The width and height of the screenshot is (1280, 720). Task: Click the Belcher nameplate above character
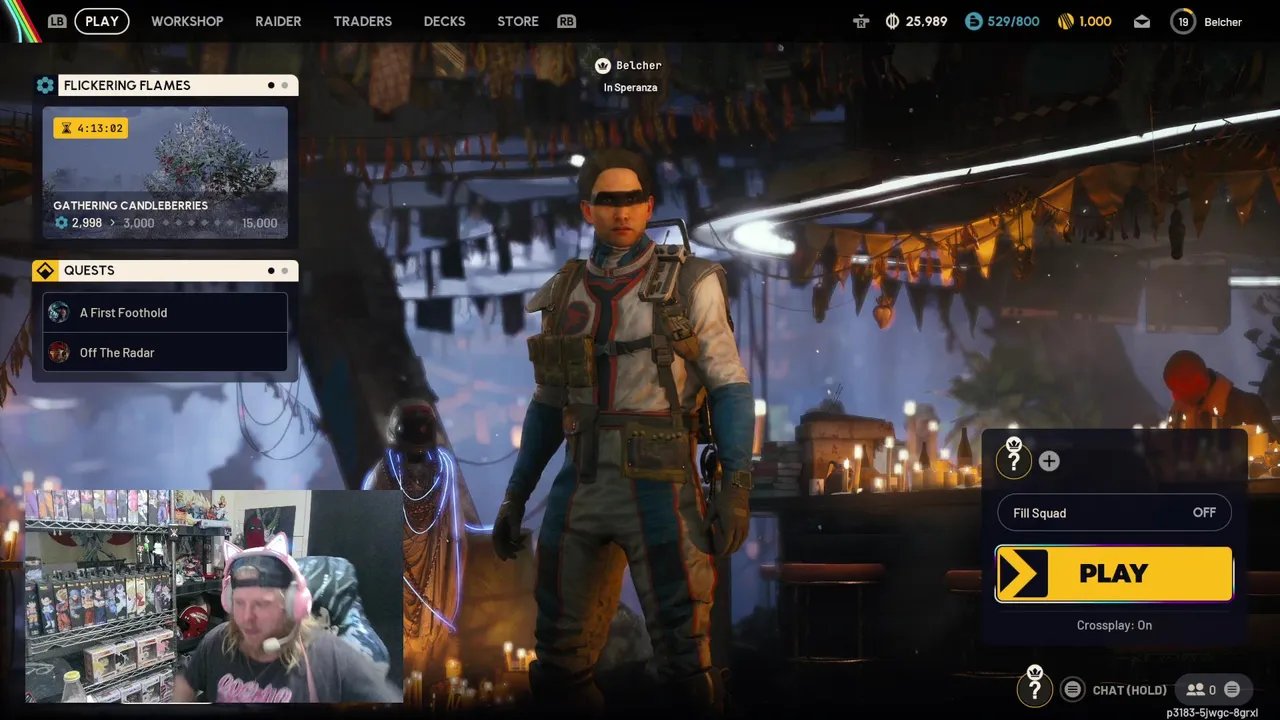639,66
